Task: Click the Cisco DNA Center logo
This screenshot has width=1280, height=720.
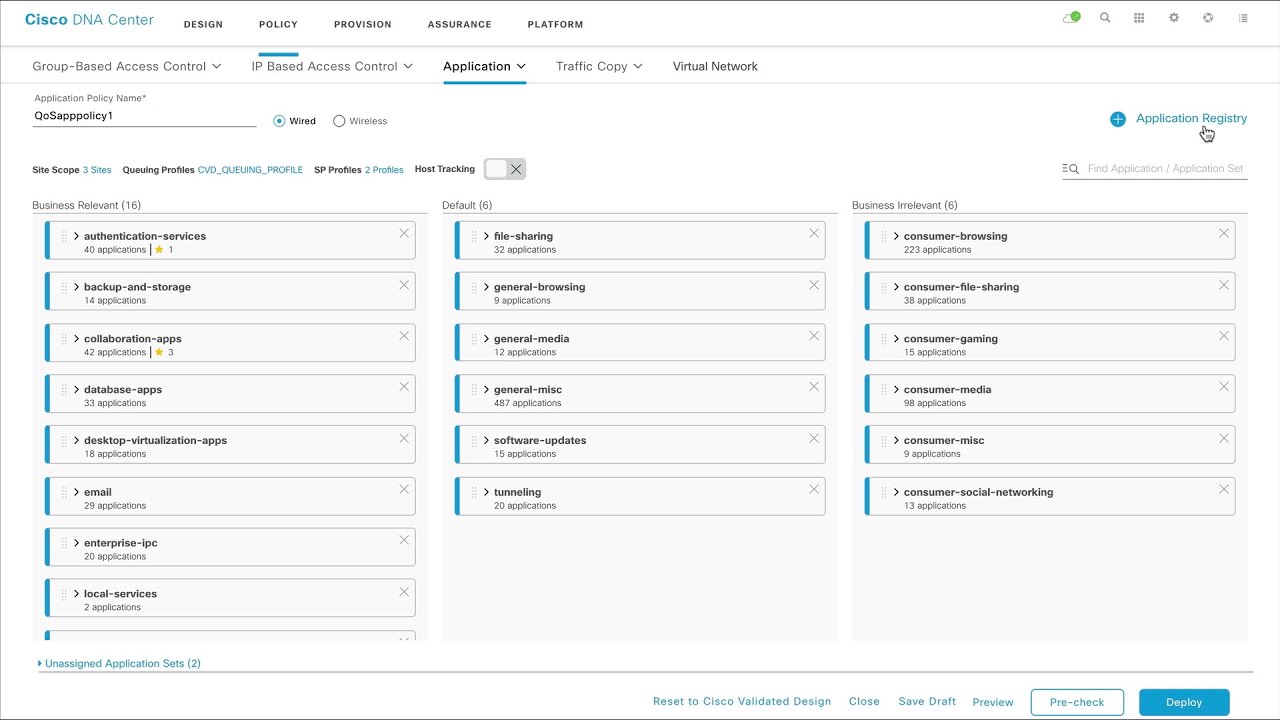Action: coord(89,20)
